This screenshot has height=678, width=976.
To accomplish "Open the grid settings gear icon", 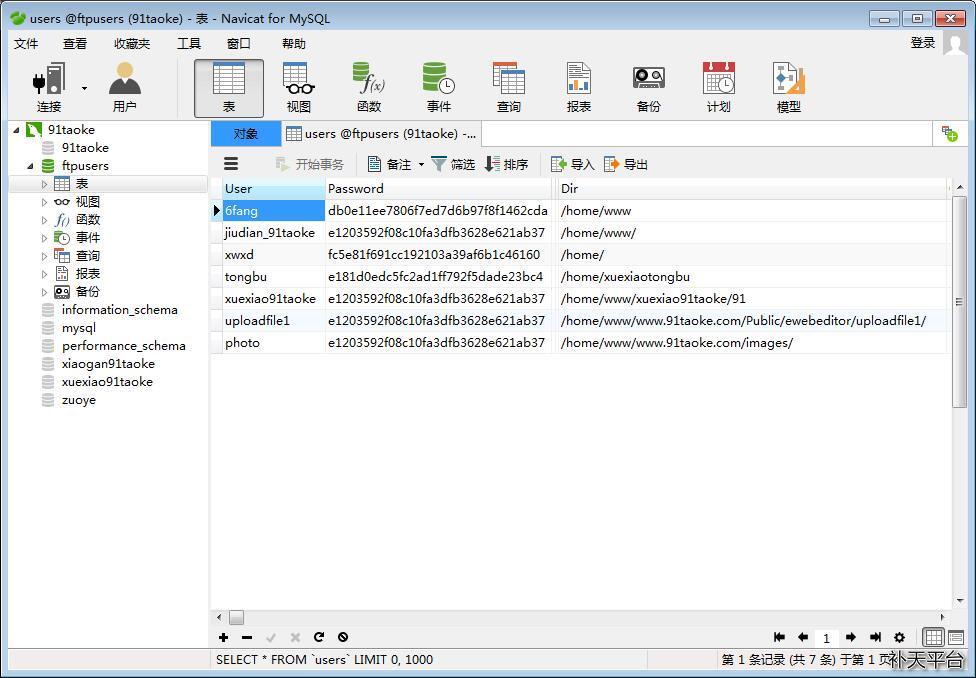I will coord(899,637).
